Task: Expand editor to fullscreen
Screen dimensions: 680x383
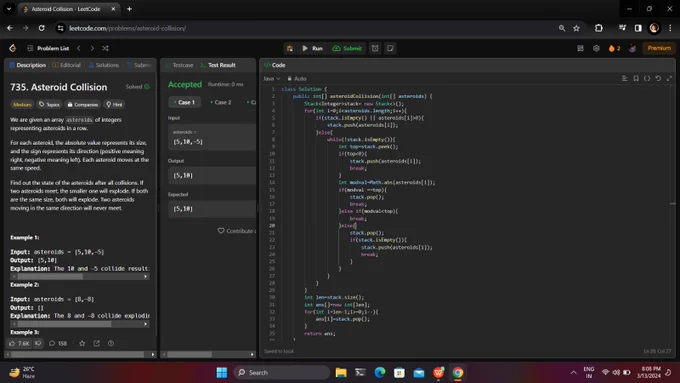Action: (669, 79)
